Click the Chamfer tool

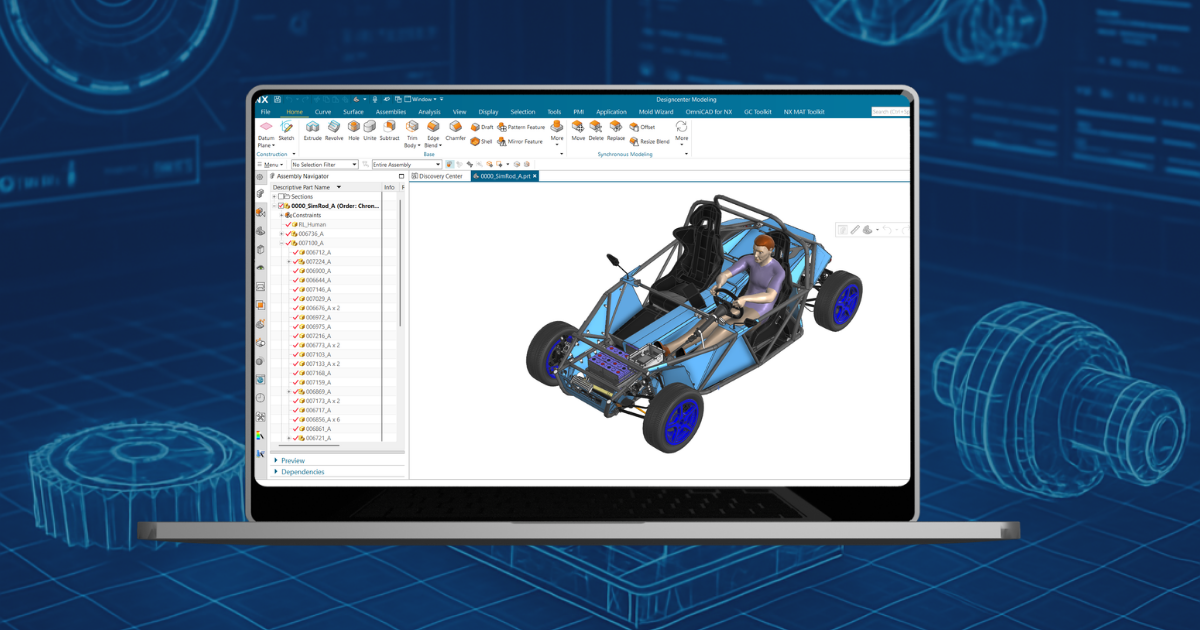pos(455,131)
